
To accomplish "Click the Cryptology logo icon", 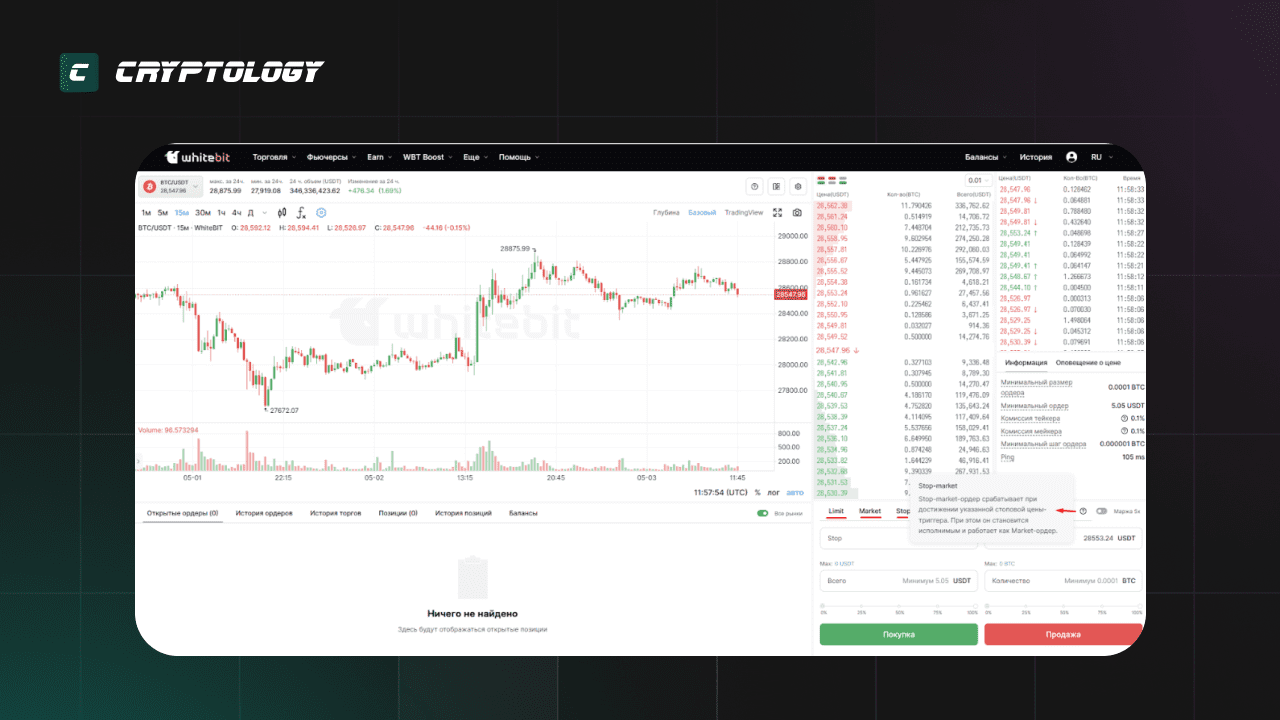I will click(x=79, y=72).
